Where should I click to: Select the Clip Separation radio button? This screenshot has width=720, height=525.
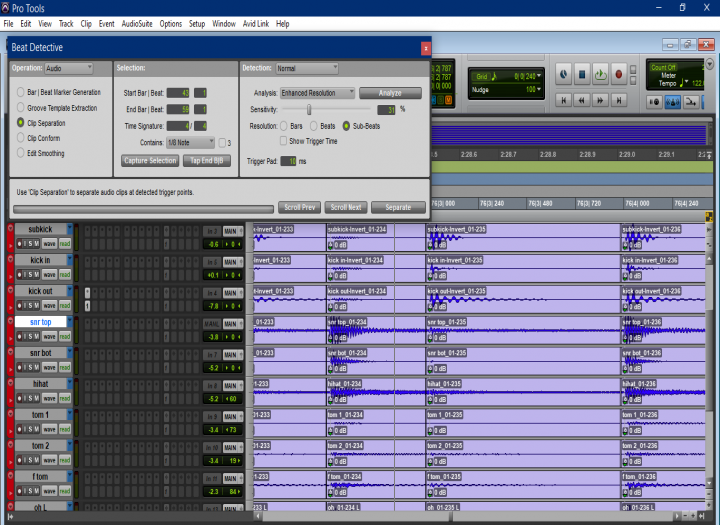20,123
